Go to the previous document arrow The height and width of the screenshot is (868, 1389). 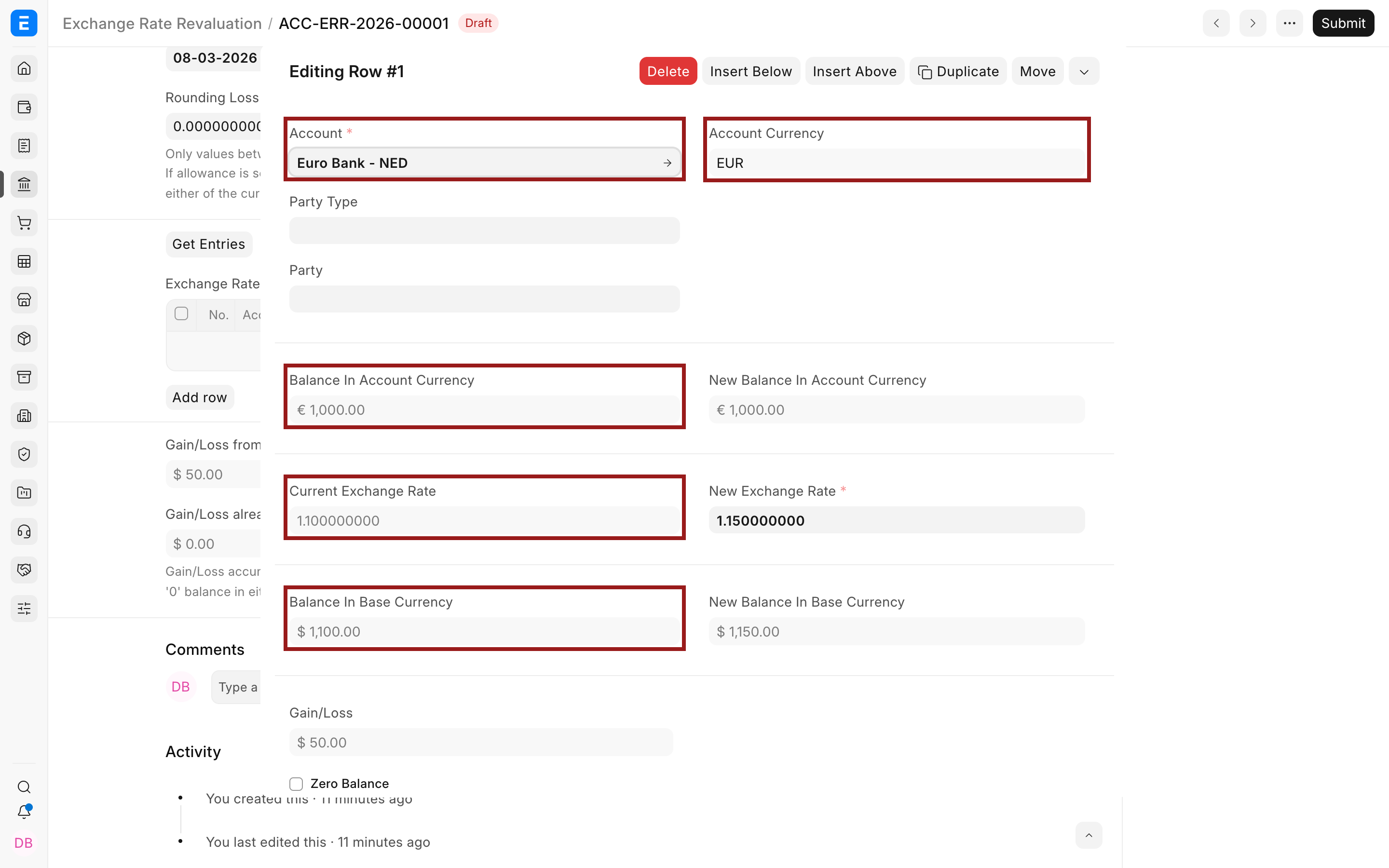coord(1216,23)
